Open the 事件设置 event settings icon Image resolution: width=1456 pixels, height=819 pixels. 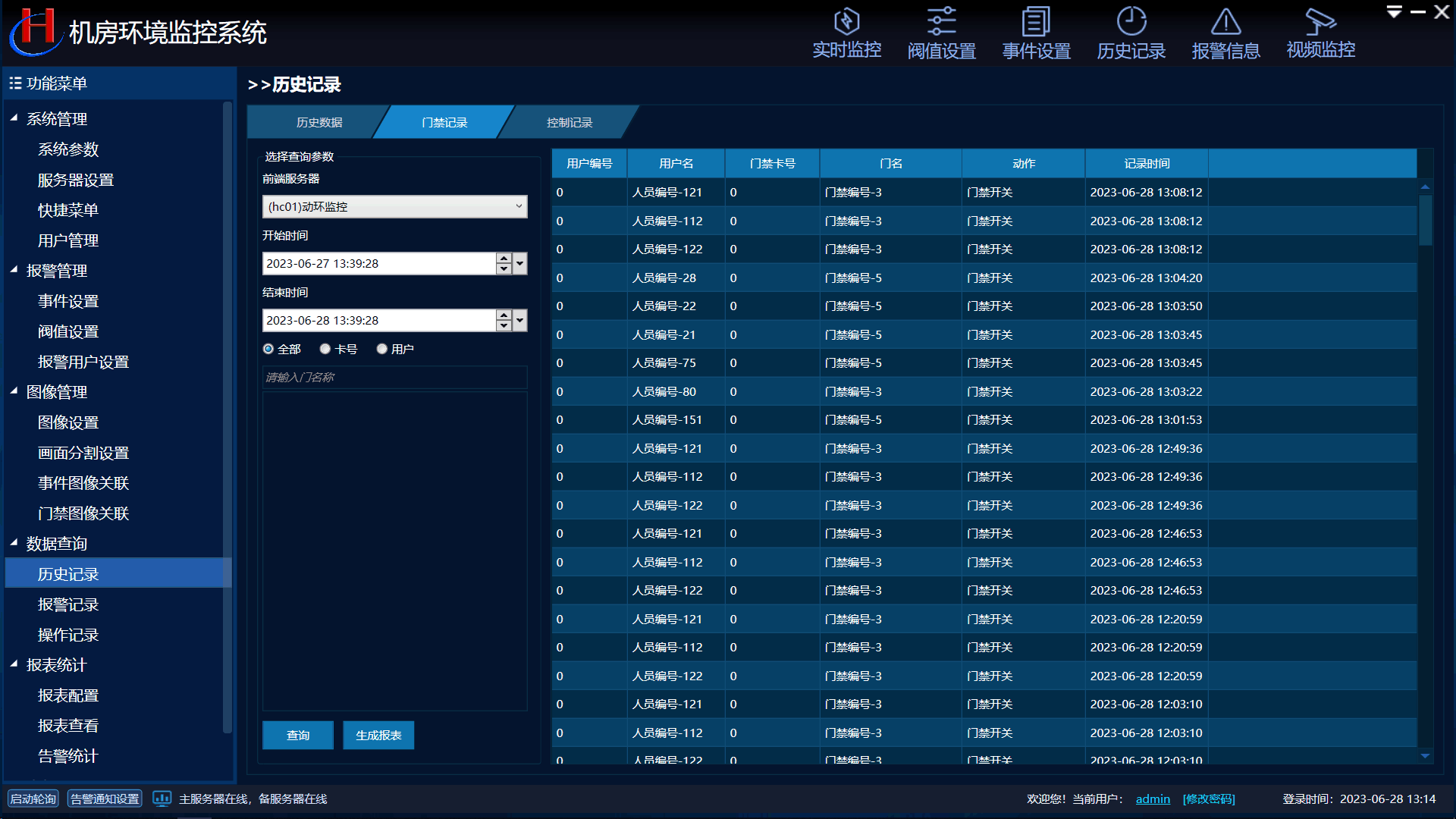click(1036, 21)
